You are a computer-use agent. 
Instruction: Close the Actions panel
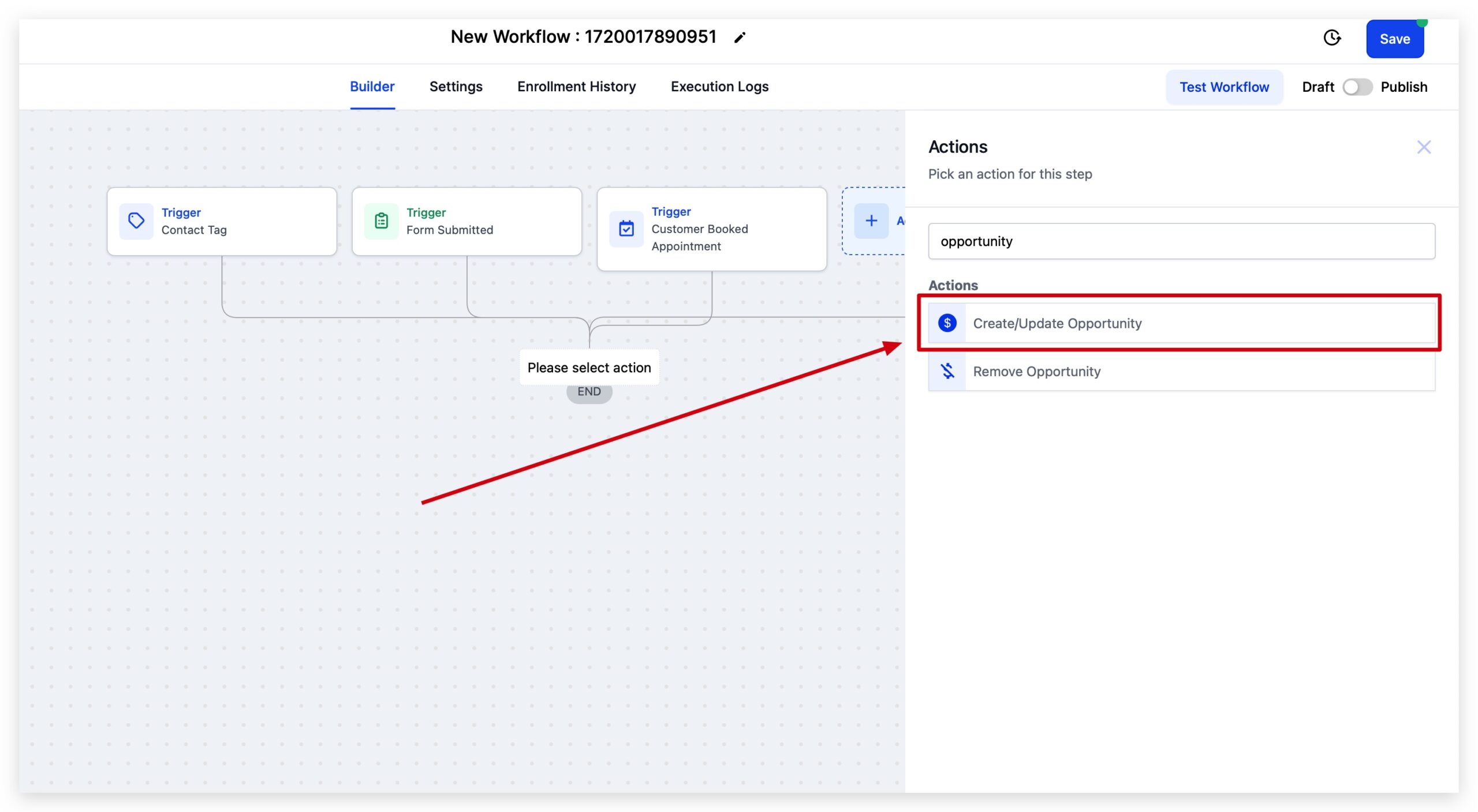(x=1424, y=147)
